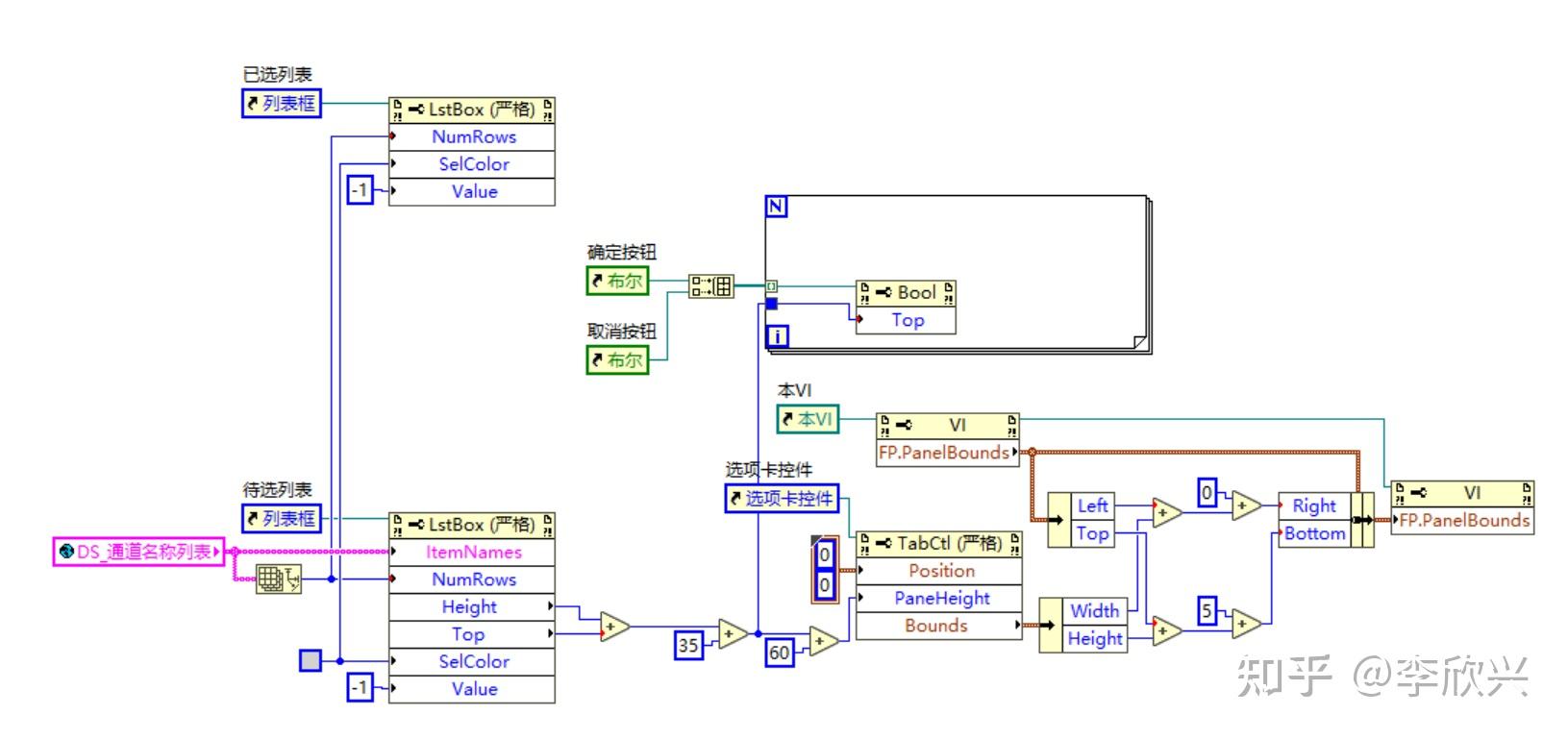Click the ItemNames property of lower LstBox node
Image resolution: width=1568 pixels, height=739 pixels.
pos(472,552)
